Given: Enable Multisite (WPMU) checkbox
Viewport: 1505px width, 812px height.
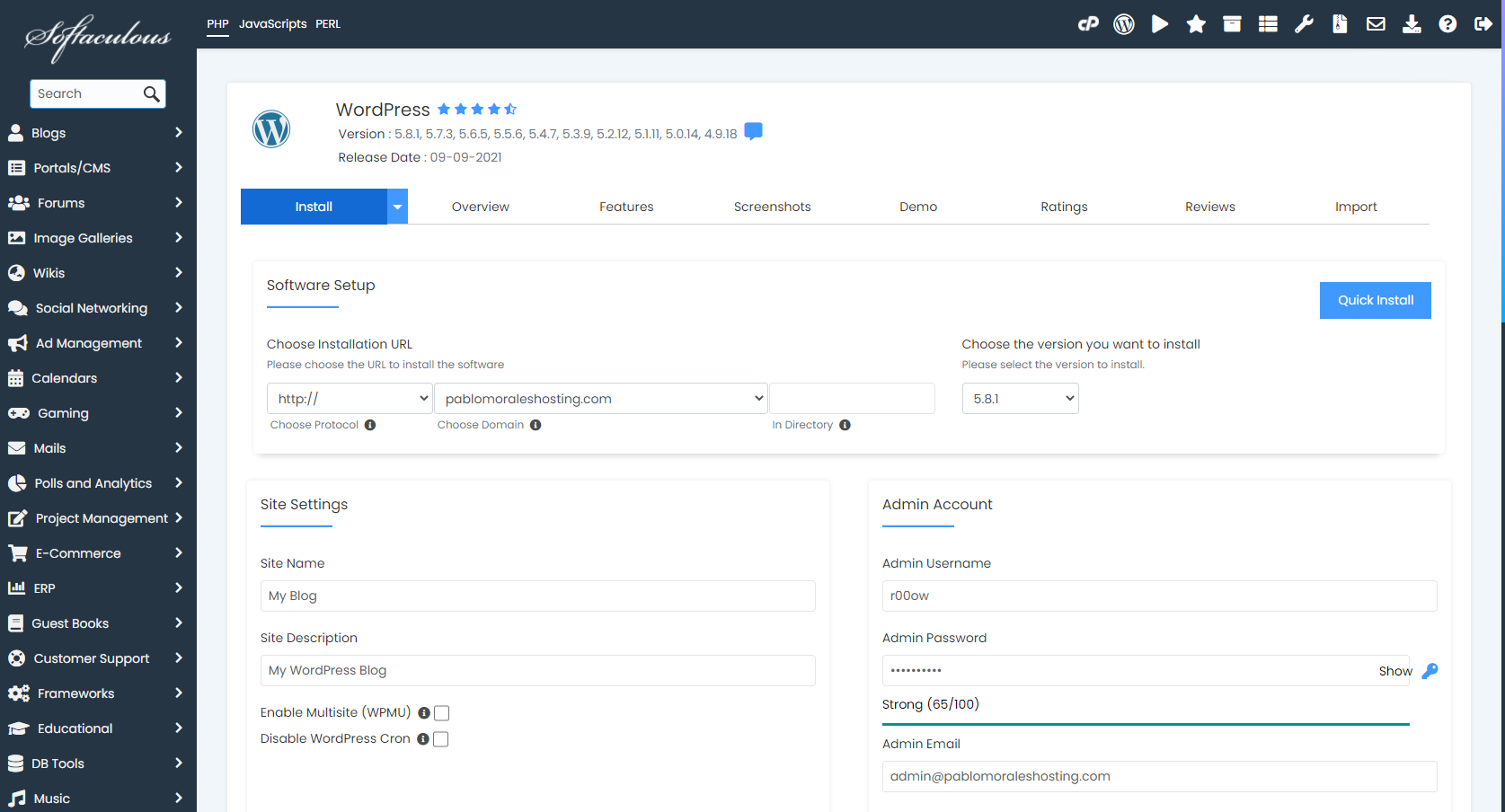Looking at the screenshot, I should pos(441,712).
